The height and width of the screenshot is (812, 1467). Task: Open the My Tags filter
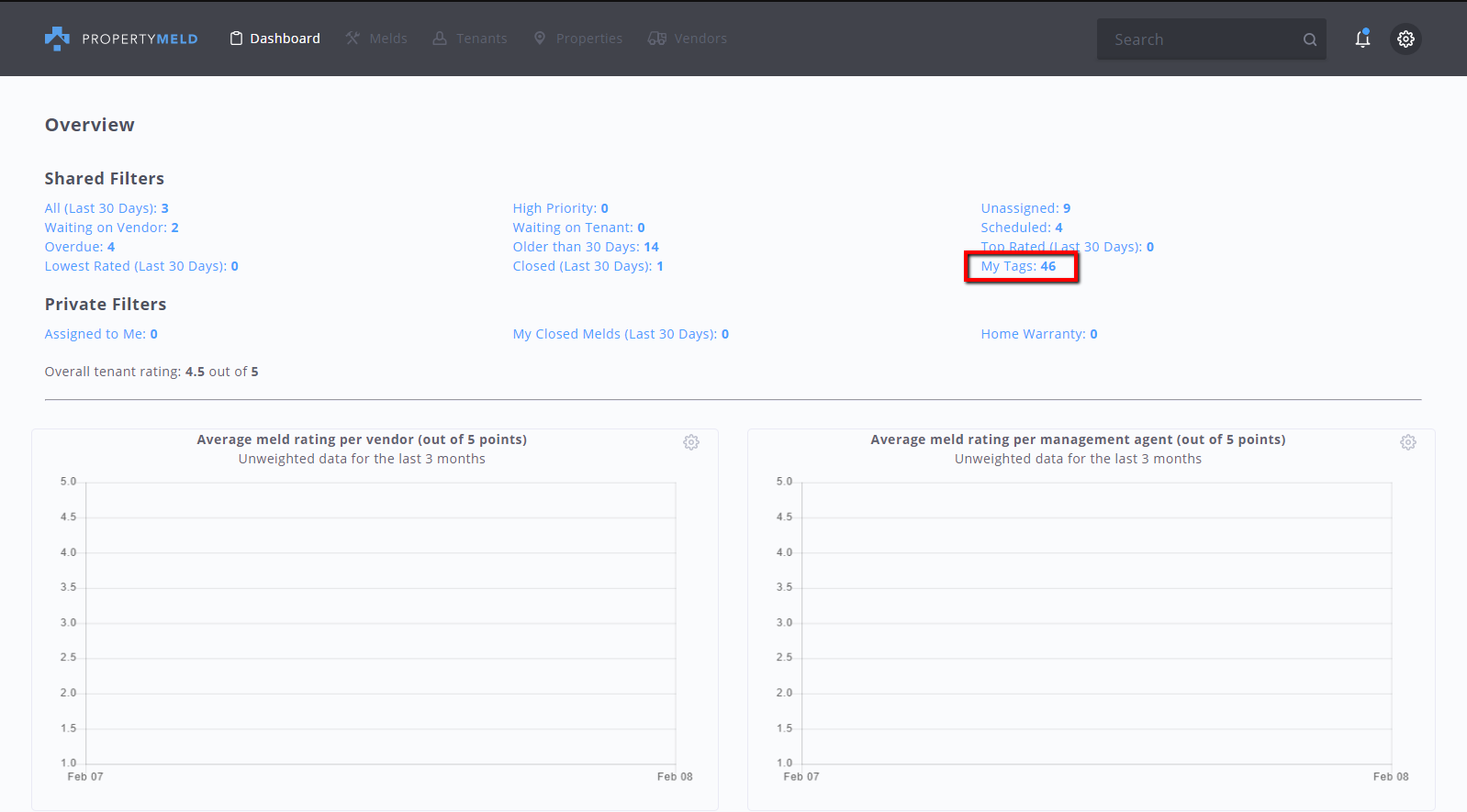tap(1019, 266)
